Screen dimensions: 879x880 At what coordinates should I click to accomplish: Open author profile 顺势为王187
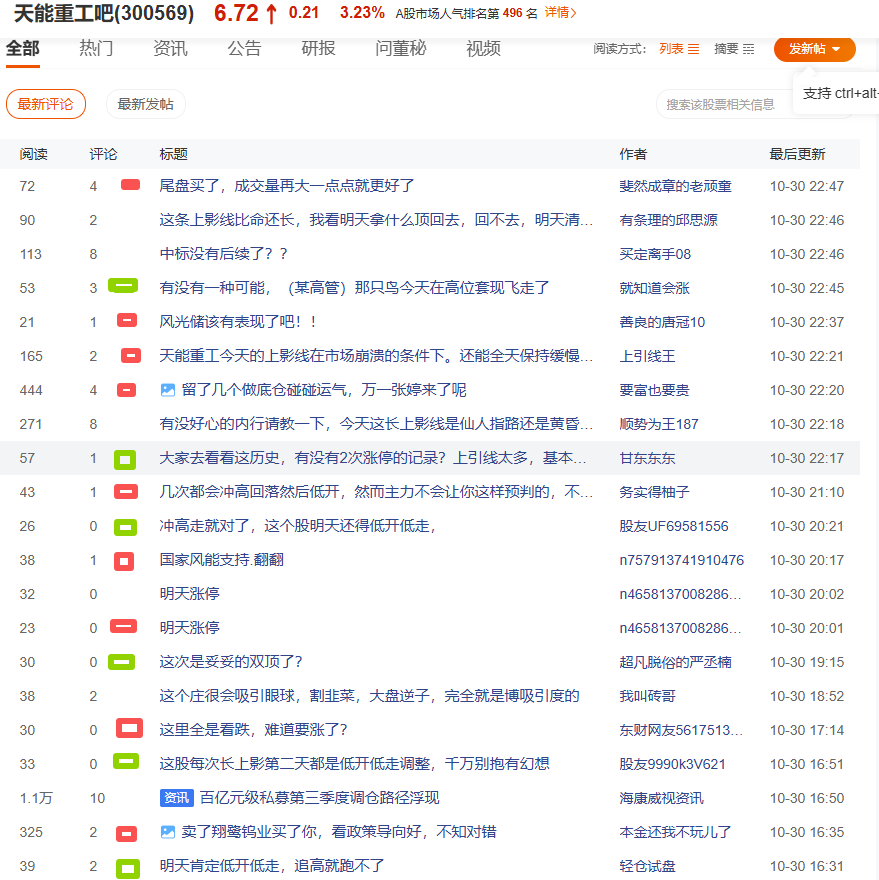coord(658,424)
